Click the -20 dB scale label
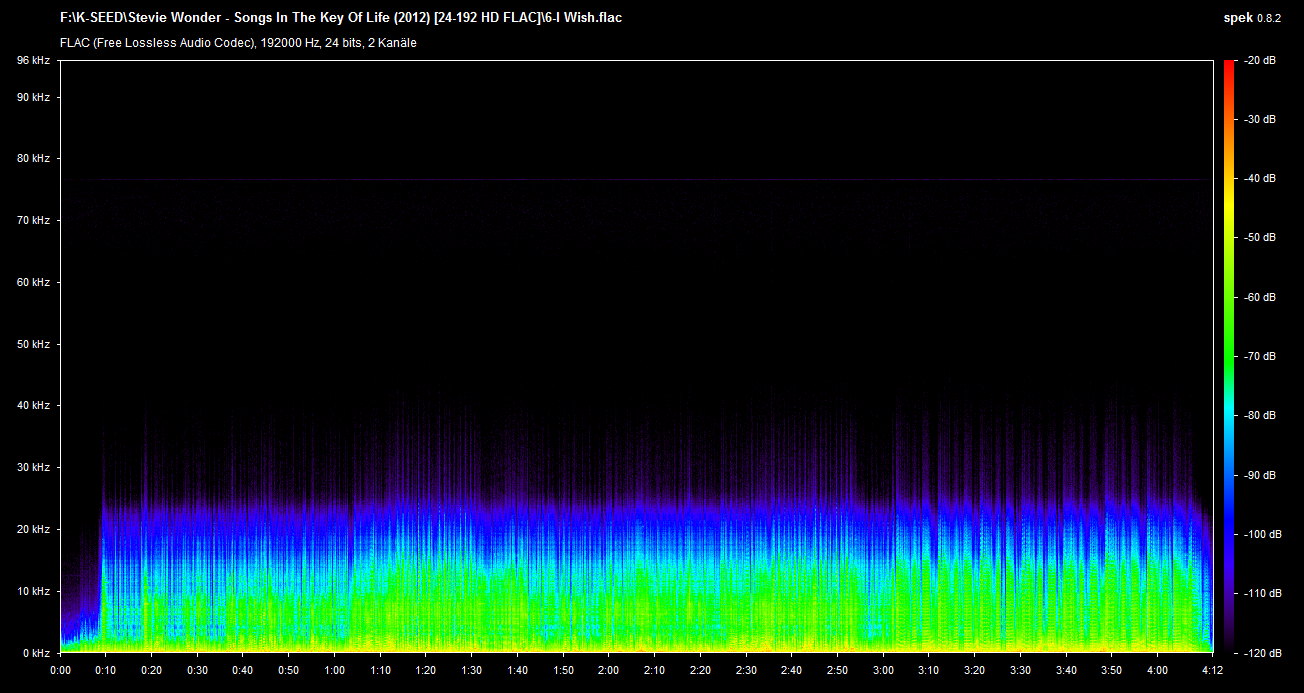Viewport: 1304px width, 693px height. (x=1259, y=61)
